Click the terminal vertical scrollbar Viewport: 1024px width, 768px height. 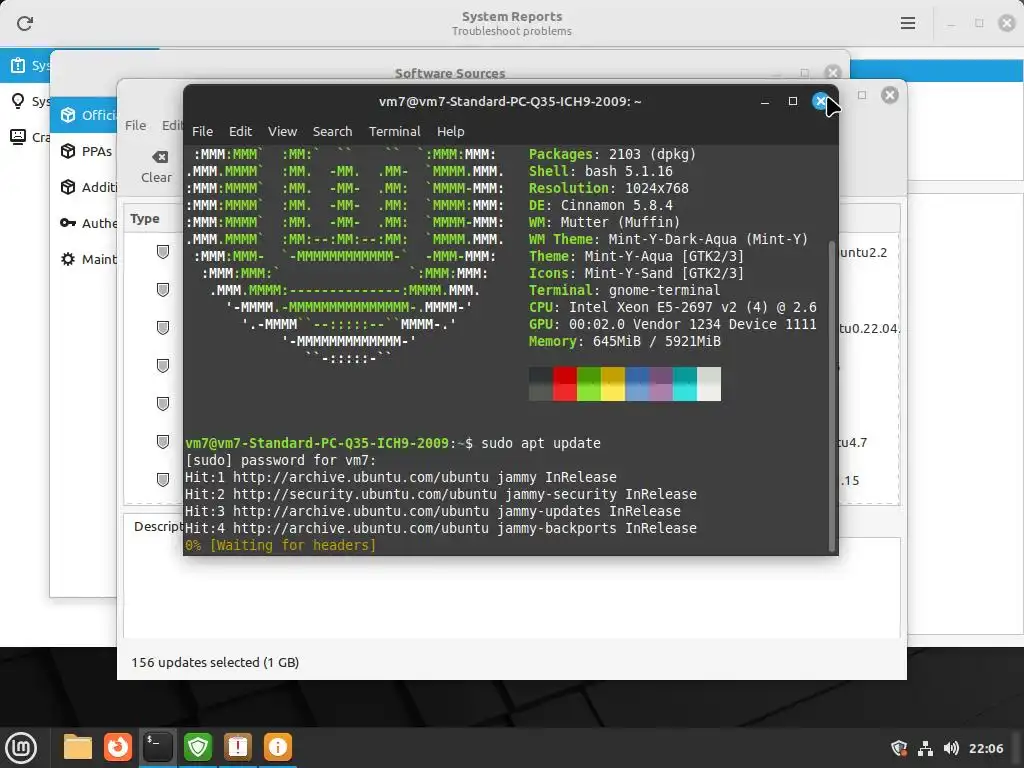coord(832,395)
